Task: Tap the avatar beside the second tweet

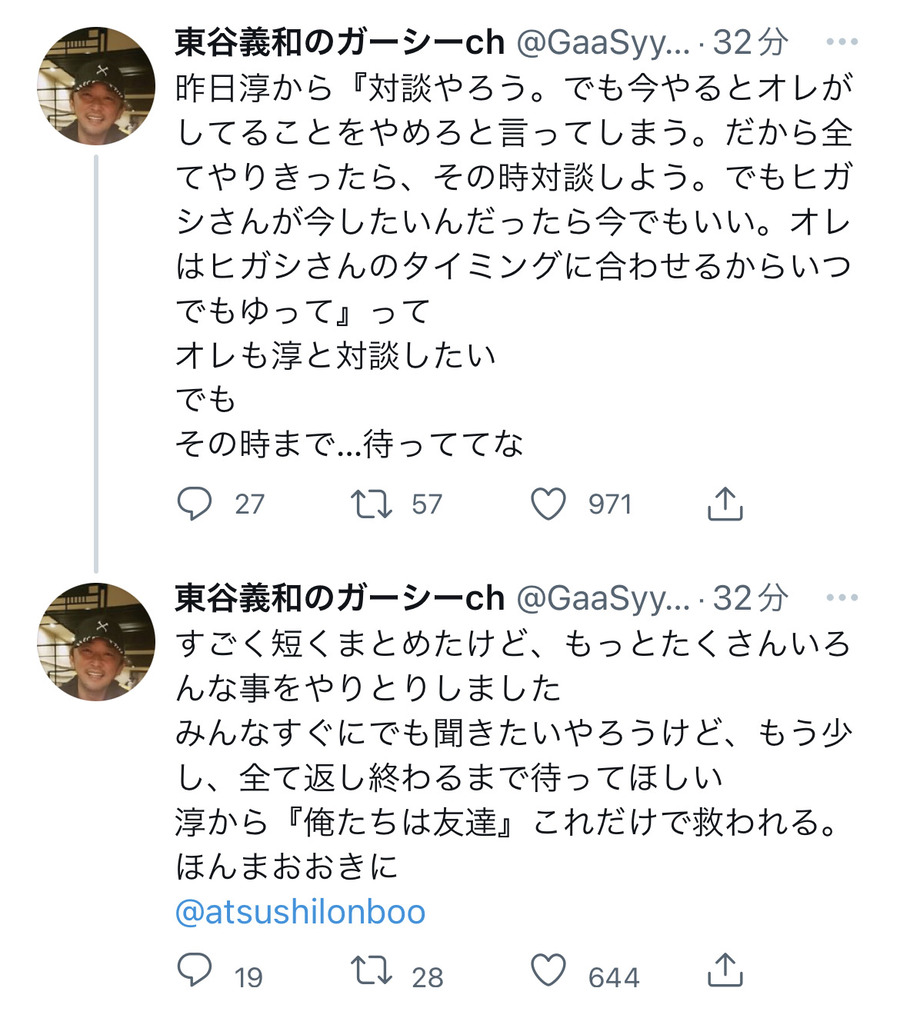Action: click(x=96, y=641)
